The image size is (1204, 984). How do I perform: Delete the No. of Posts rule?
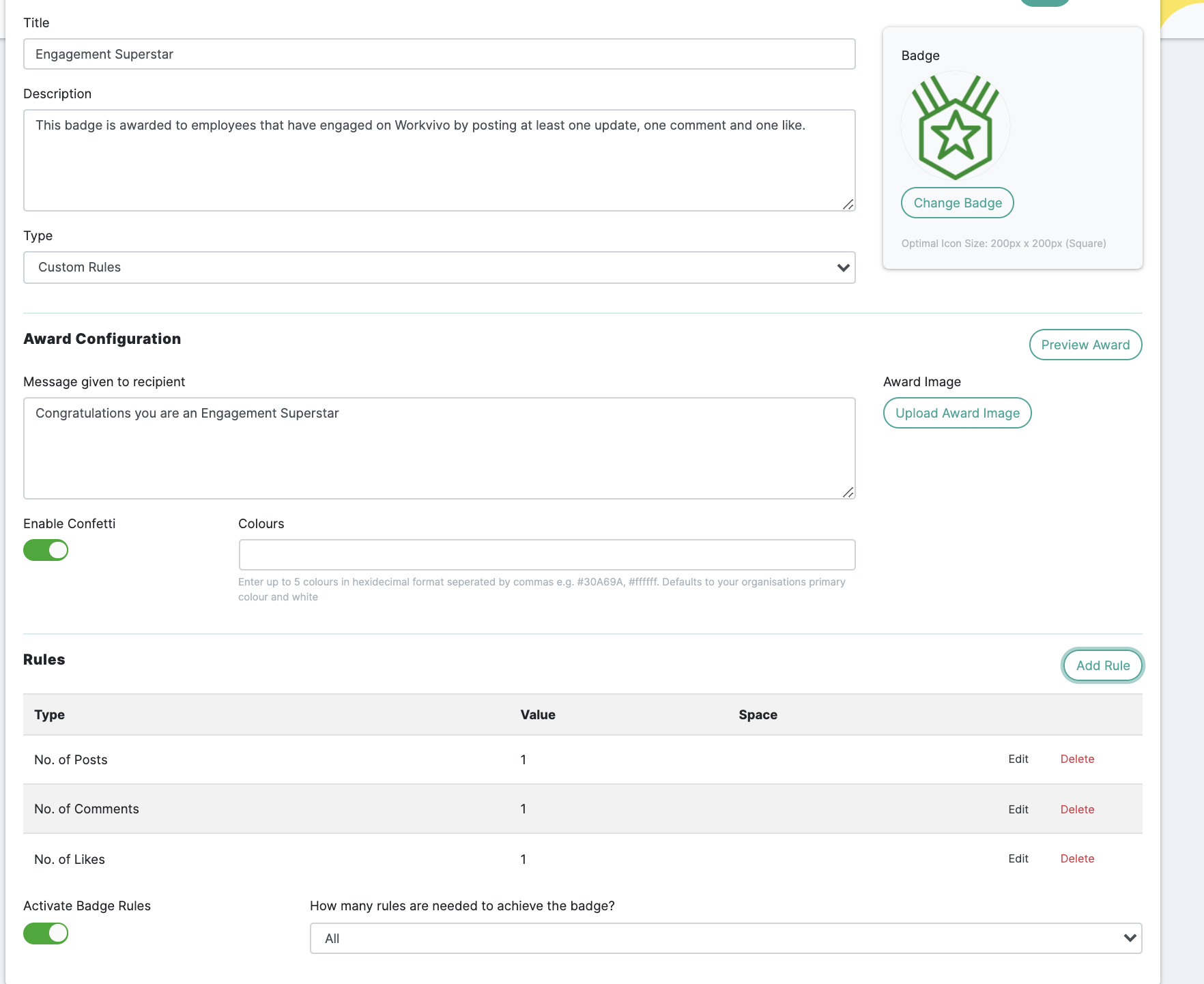click(1077, 759)
